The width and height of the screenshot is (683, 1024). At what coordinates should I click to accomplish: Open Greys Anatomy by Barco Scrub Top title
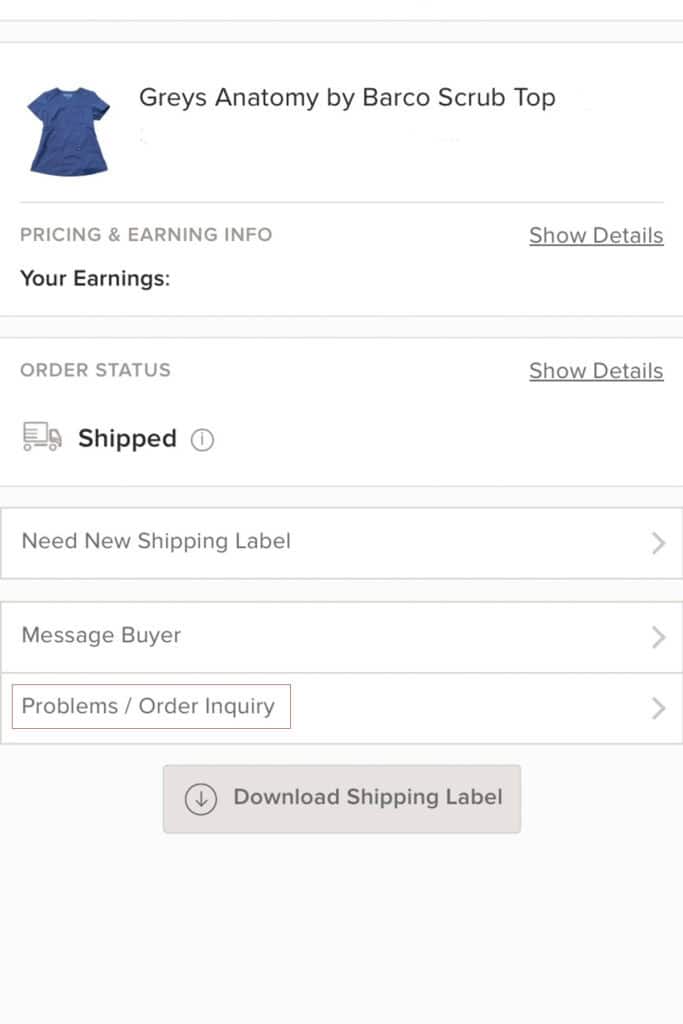point(347,98)
